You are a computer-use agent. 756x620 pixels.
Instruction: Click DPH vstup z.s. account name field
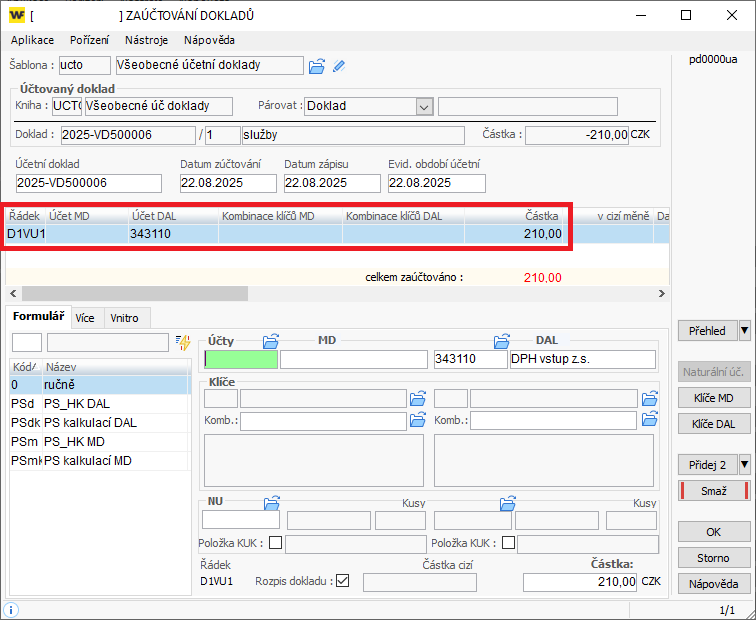pyautogui.click(x=583, y=359)
